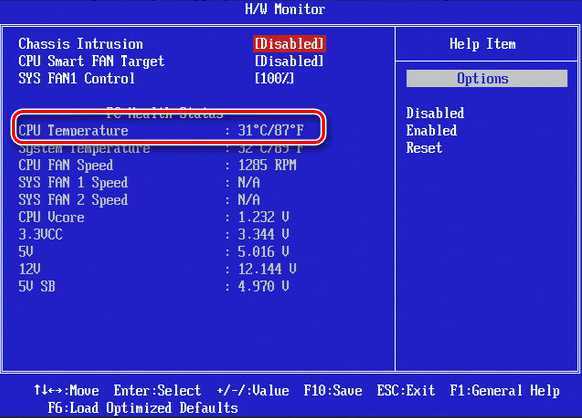Click the H/W Monitor title

pos(285,9)
